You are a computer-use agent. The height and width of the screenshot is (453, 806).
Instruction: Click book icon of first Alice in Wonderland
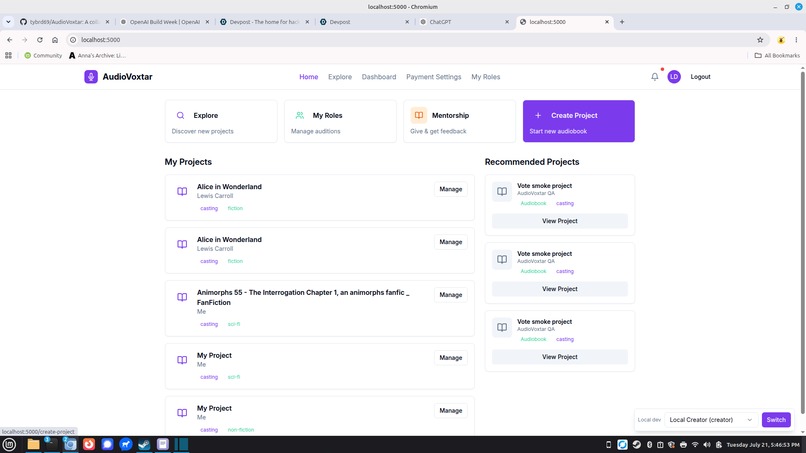182,191
